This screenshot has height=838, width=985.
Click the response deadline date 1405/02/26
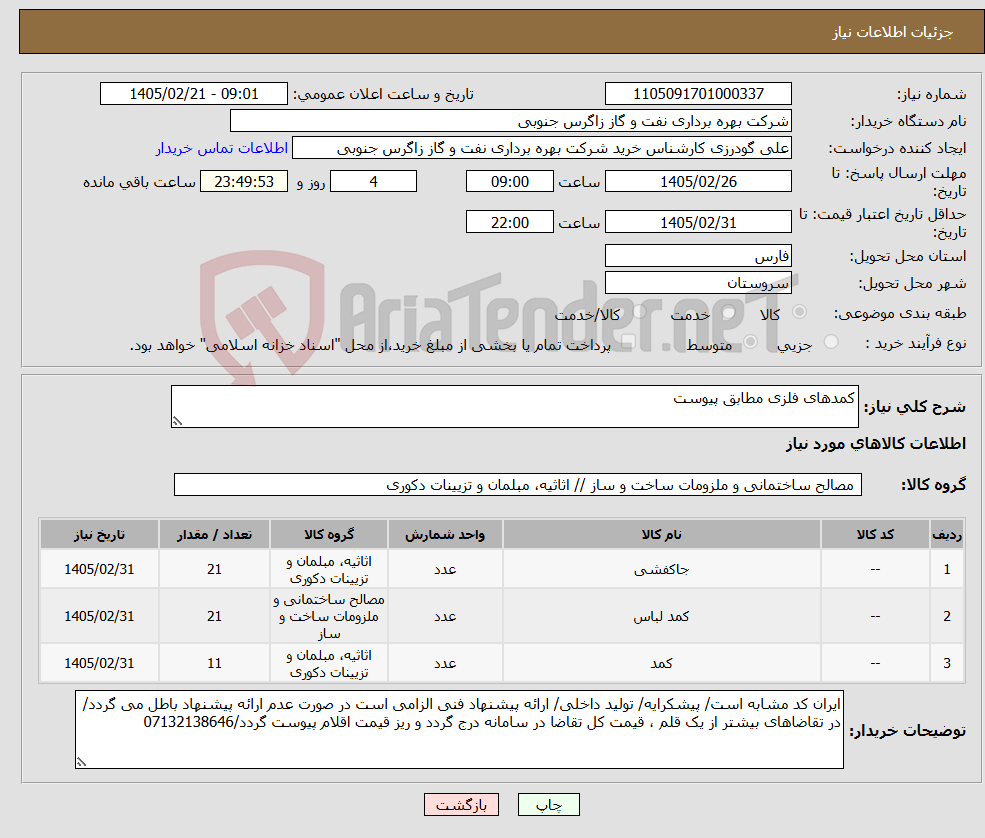click(698, 182)
